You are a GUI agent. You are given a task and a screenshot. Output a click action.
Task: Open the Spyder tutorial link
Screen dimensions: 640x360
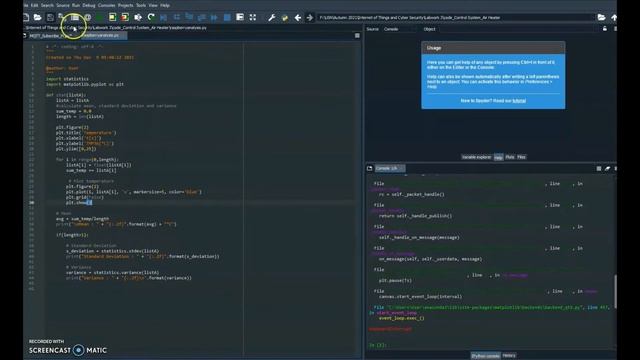(519, 101)
